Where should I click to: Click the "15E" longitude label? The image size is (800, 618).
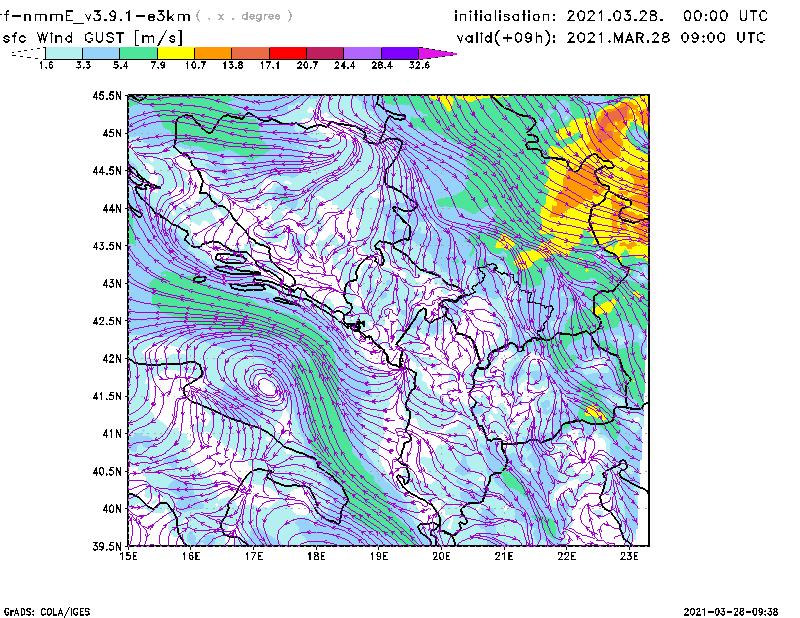pyautogui.click(x=128, y=556)
